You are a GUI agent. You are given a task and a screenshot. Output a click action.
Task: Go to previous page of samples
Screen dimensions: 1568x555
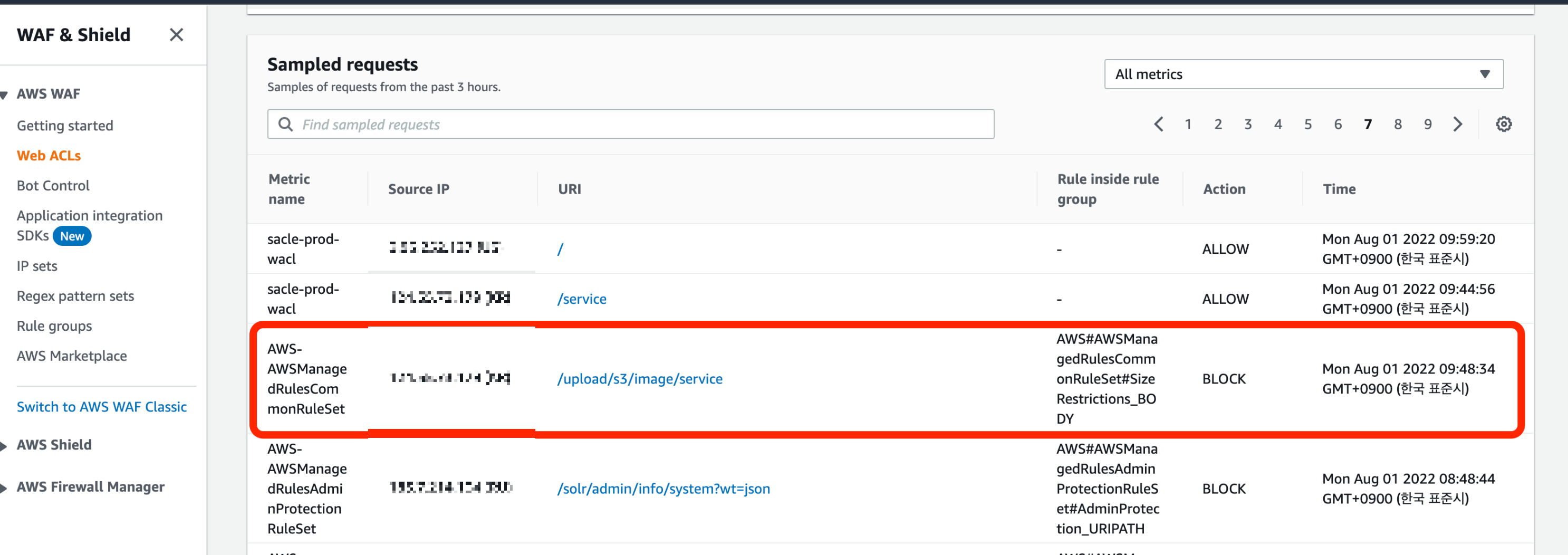[x=1158, y=124]
